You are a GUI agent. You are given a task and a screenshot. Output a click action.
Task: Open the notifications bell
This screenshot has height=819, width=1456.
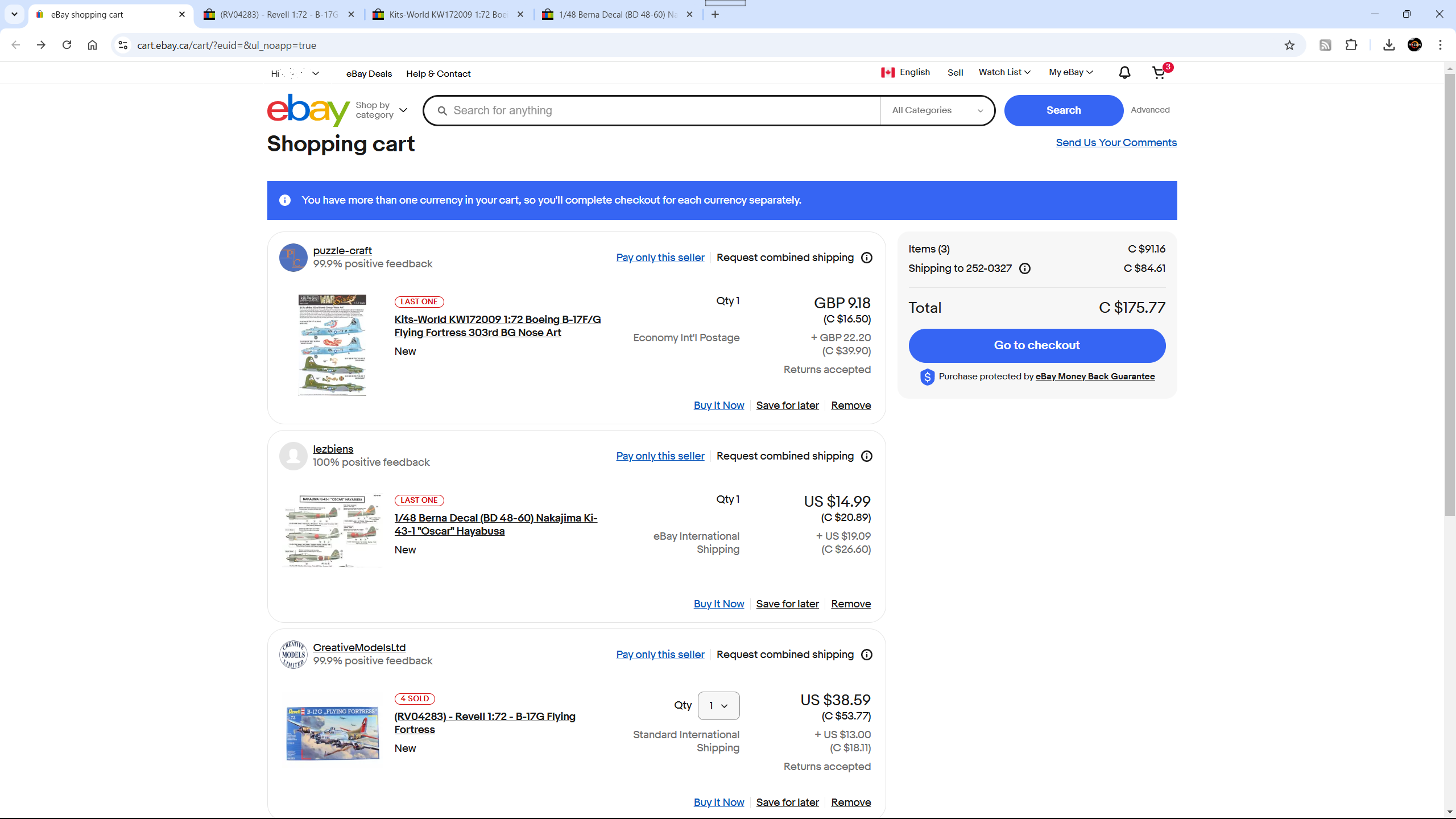1124,73
